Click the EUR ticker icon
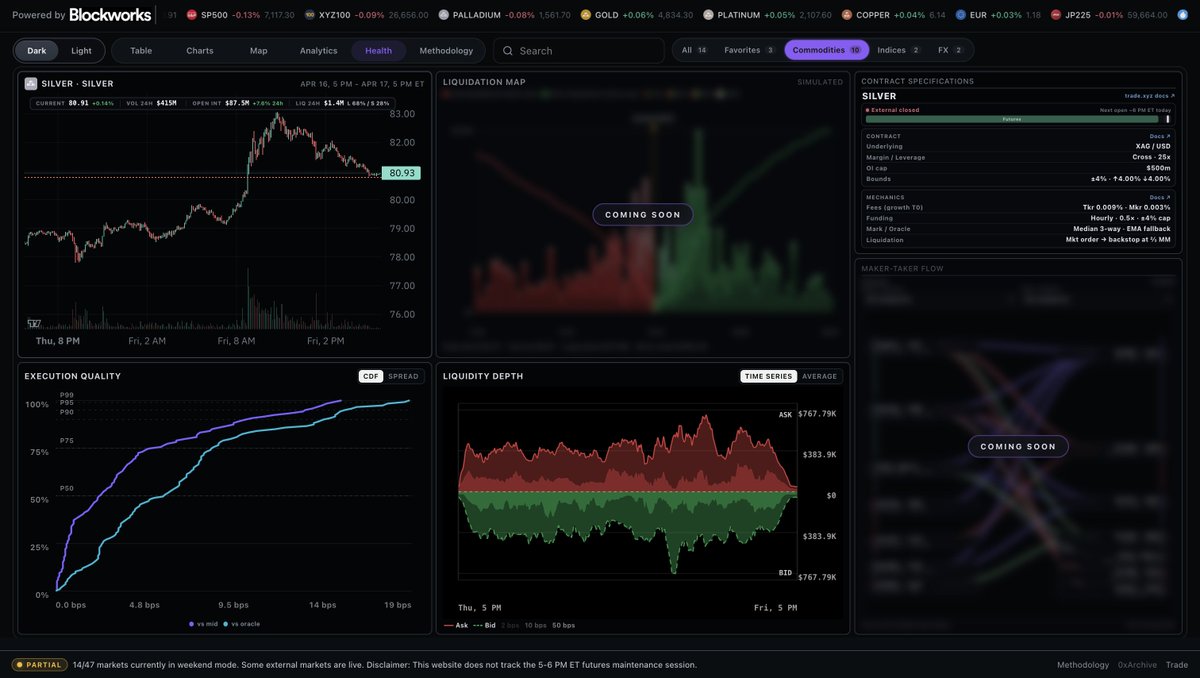This screenshot has width=1200, height=678. pyautogui.click(x=961, y=15)
